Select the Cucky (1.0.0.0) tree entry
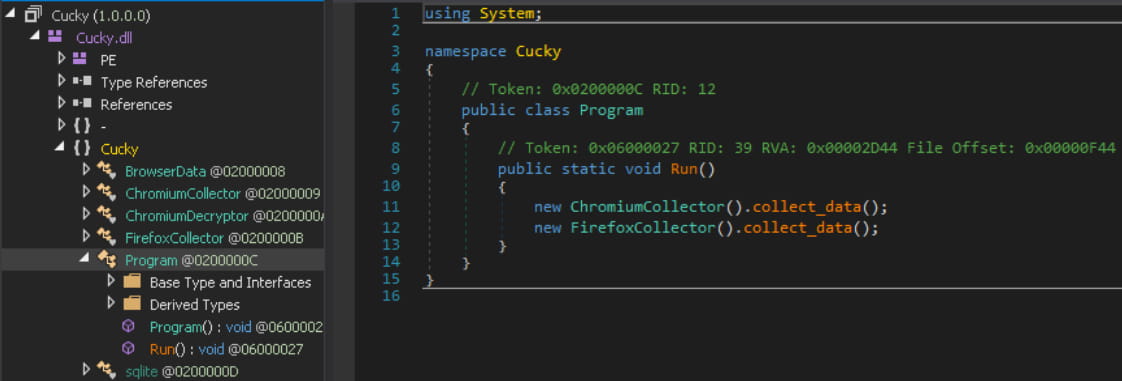This screenshot has width=1122, height=381. (x=101, y=15)
